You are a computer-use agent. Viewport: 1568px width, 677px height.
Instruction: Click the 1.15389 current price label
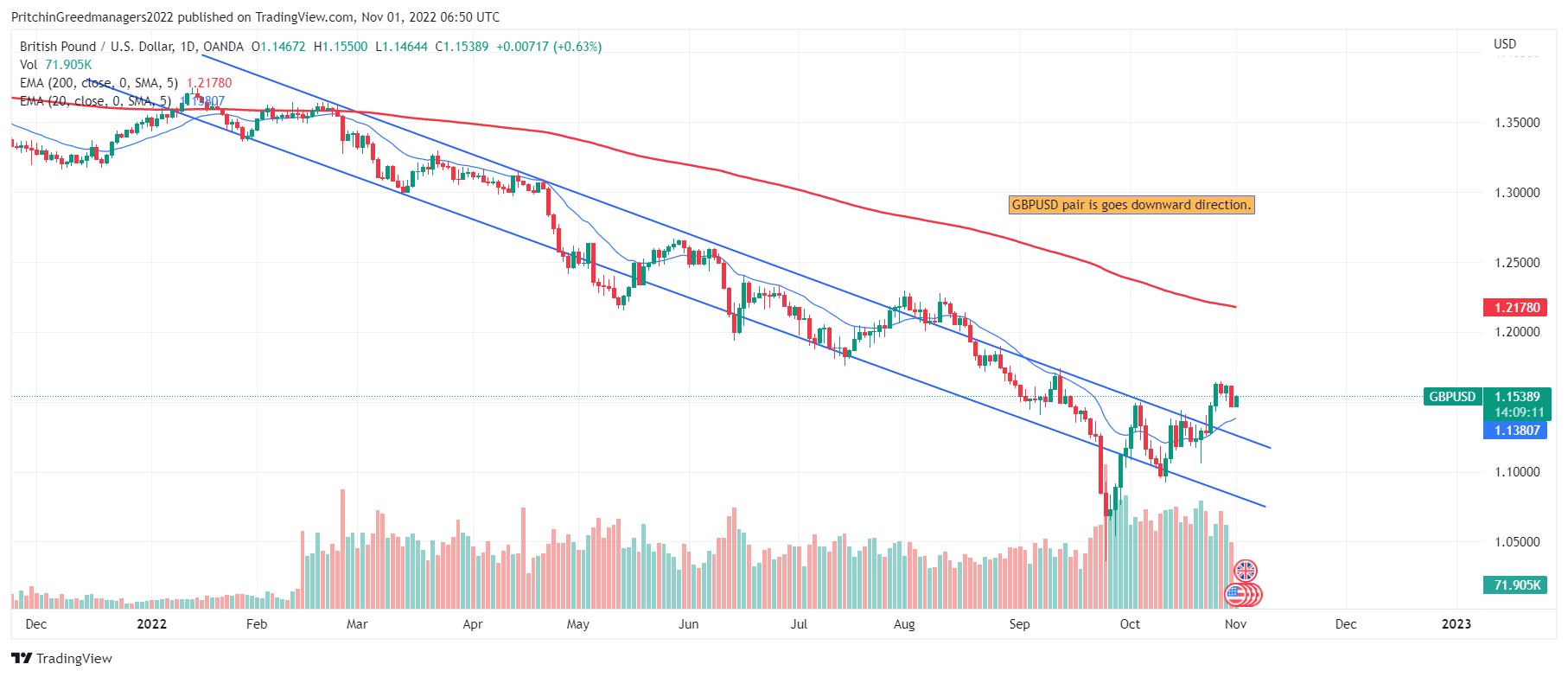1517,397
